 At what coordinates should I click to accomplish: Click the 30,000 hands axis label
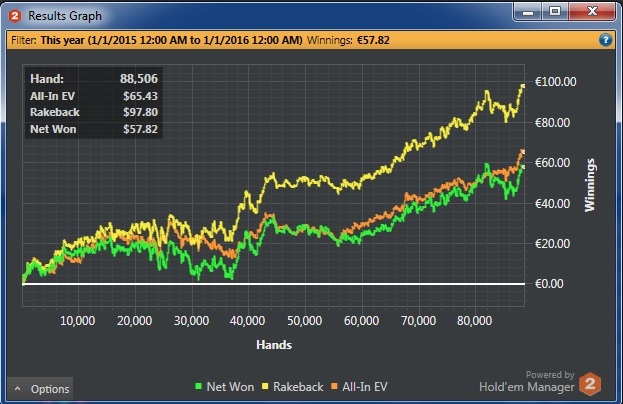coord(192,321)
